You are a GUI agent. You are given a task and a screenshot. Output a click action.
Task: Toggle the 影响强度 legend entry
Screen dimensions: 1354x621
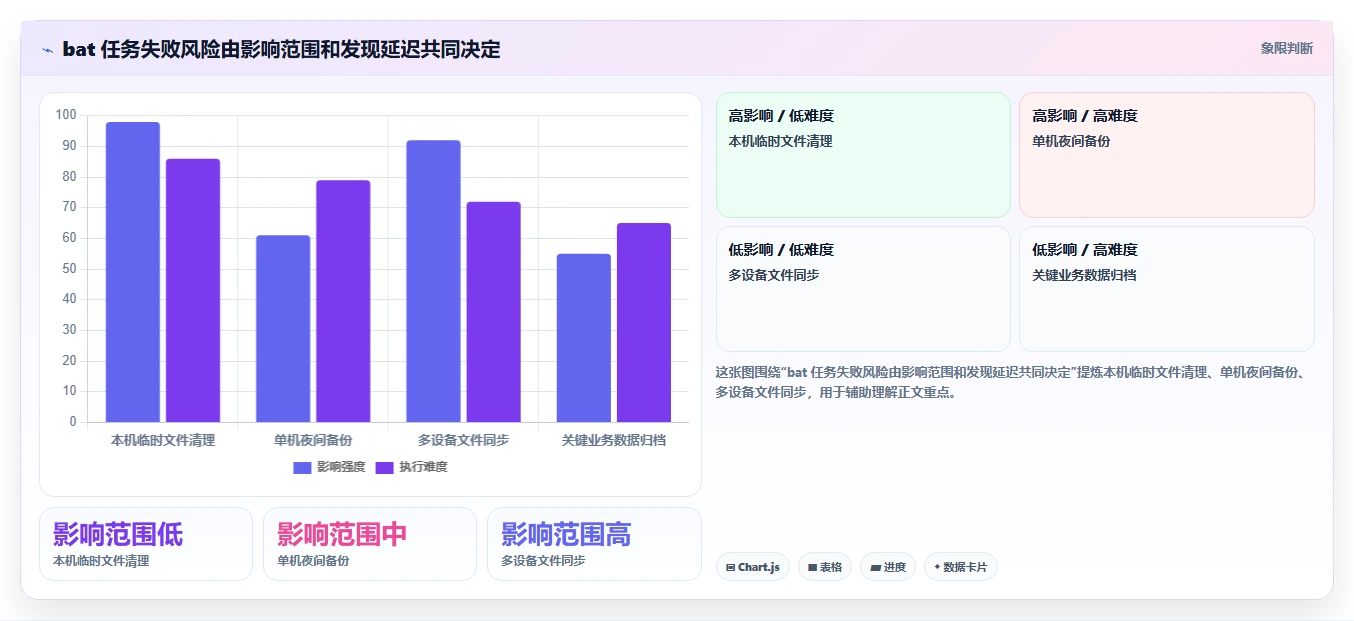tap(329, 467)
